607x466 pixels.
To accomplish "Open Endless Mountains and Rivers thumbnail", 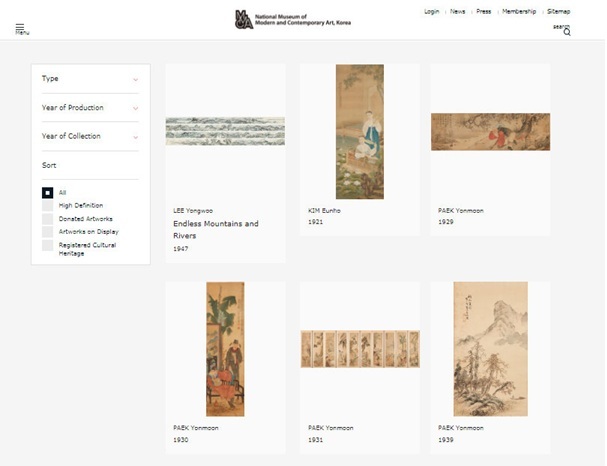I will point(225,131).
